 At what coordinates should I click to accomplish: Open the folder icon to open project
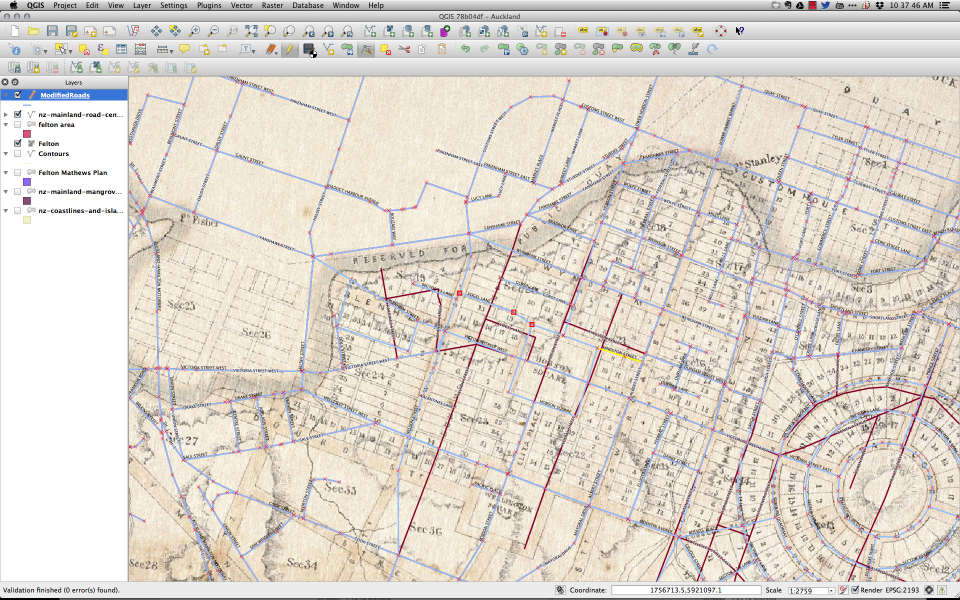click(x=33, y=32)
